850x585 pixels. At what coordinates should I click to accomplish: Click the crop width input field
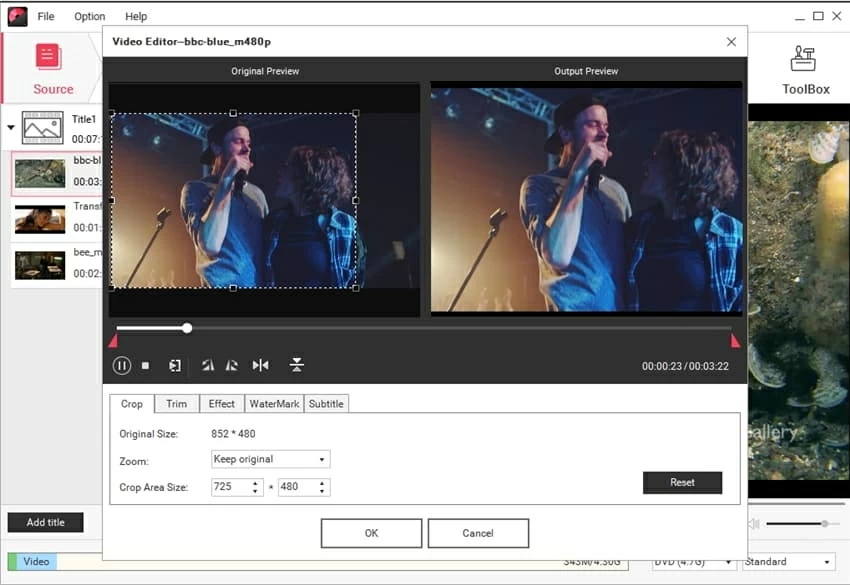pyautogui.click(x=229, y=488)
